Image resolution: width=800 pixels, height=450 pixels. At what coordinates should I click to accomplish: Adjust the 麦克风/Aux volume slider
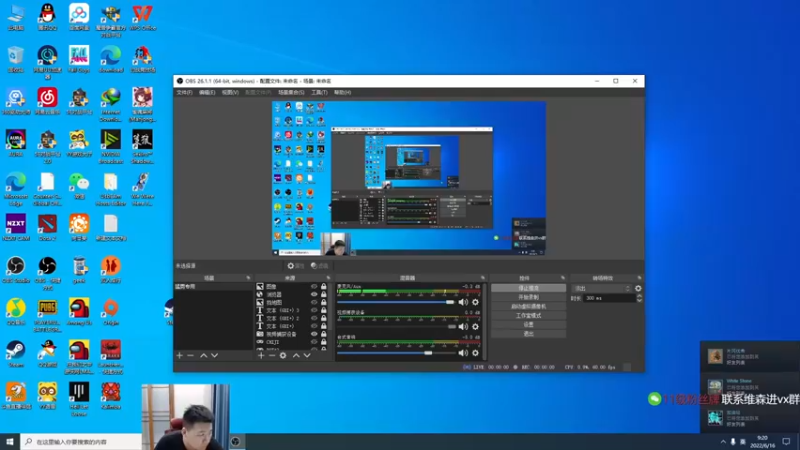coord(396,302)
